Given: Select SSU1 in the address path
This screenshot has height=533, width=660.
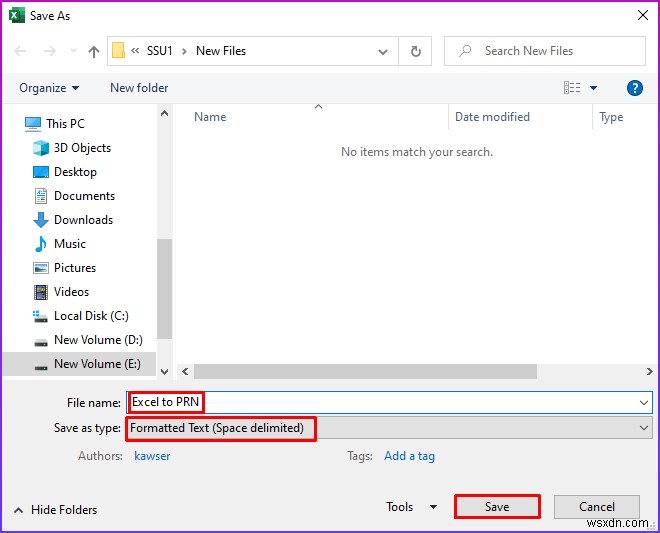Looking at the screenshot, I should [160, 51].
